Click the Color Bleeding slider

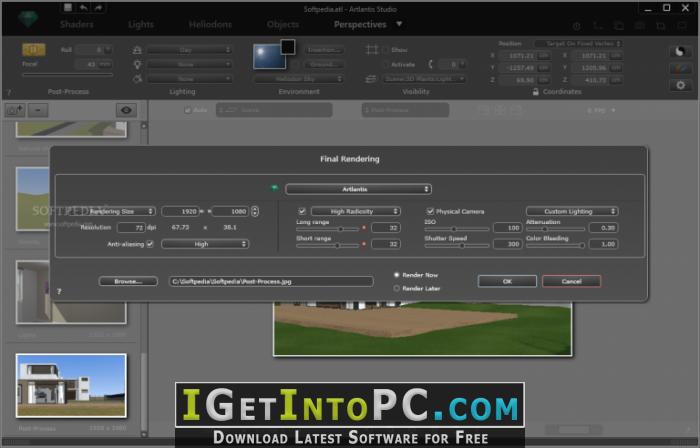pyautogui.click(x=555, y=246)
